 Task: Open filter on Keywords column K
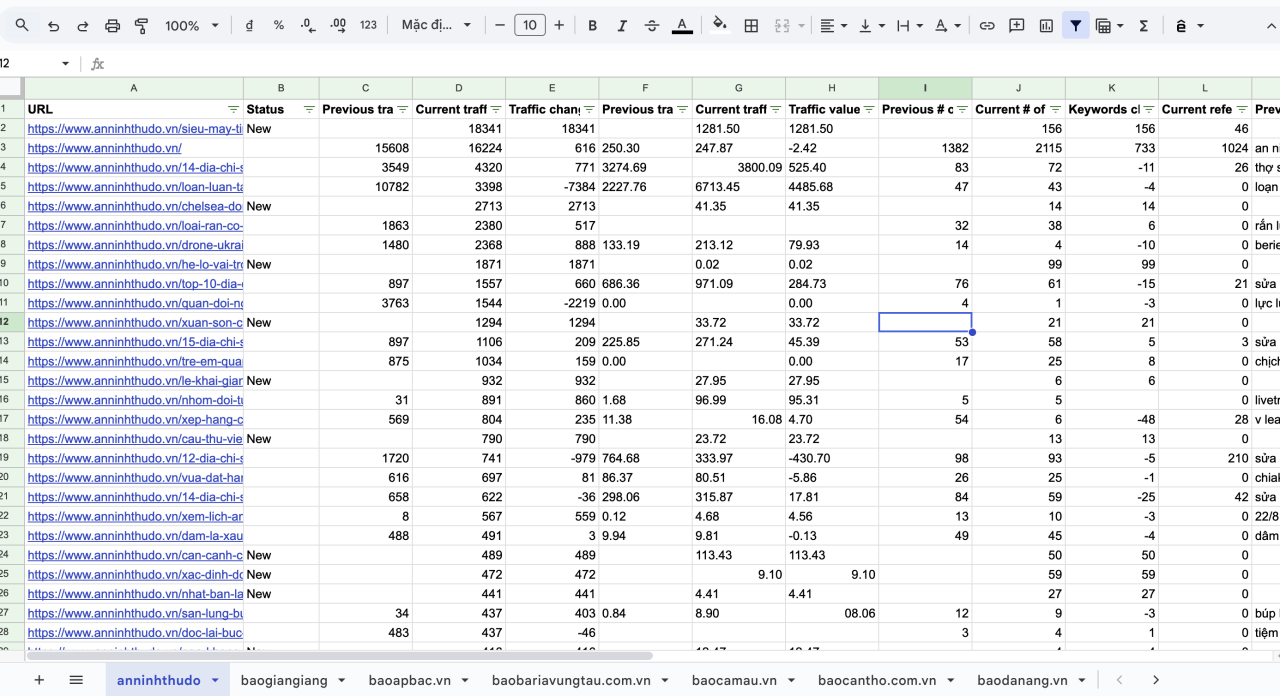[1149, 109]
